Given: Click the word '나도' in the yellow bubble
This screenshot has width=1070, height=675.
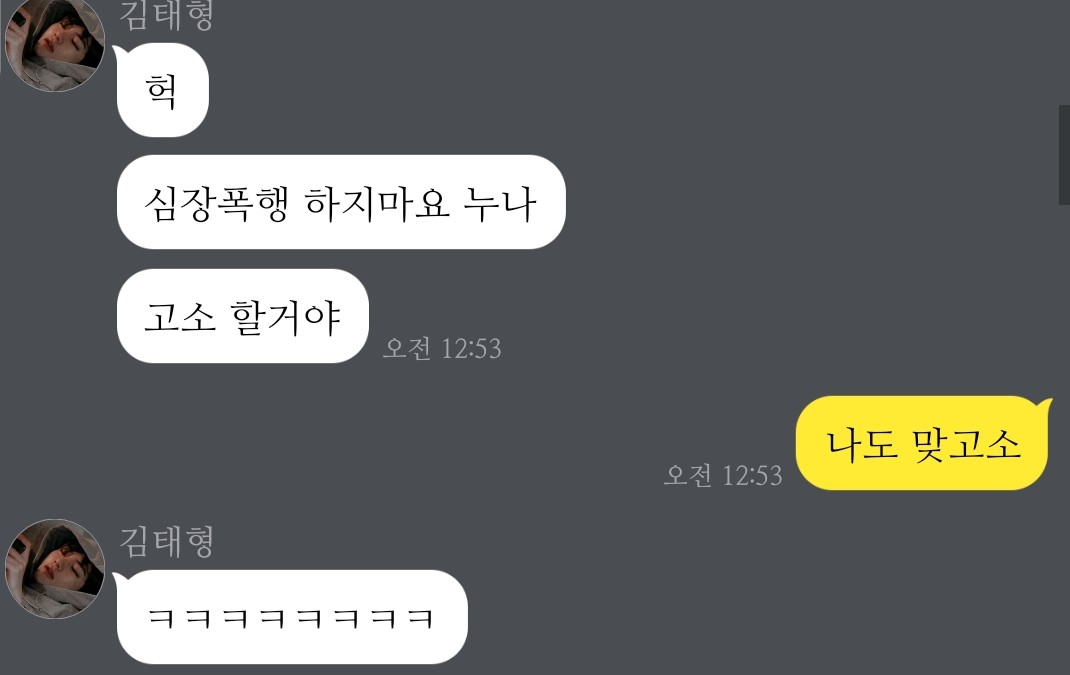Looking at the screenshot, I should (x=861, y=444).
